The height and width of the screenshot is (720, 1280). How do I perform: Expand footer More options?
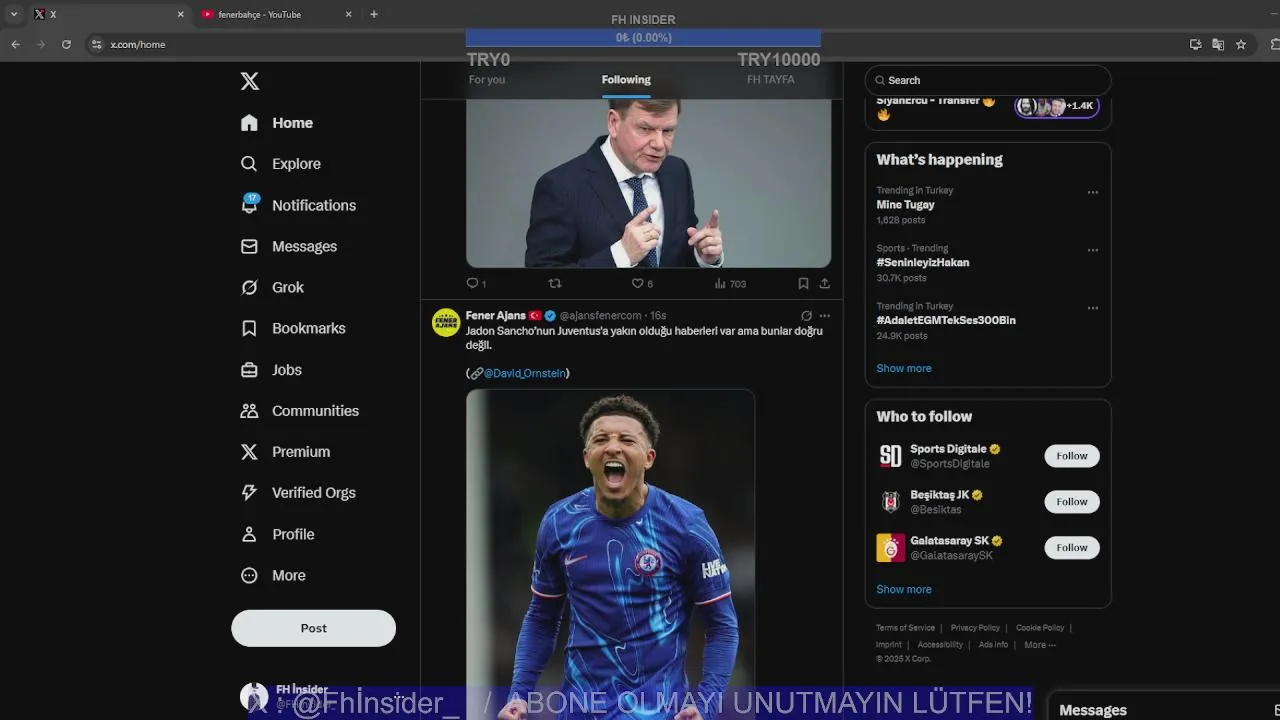pos(1040,645)
